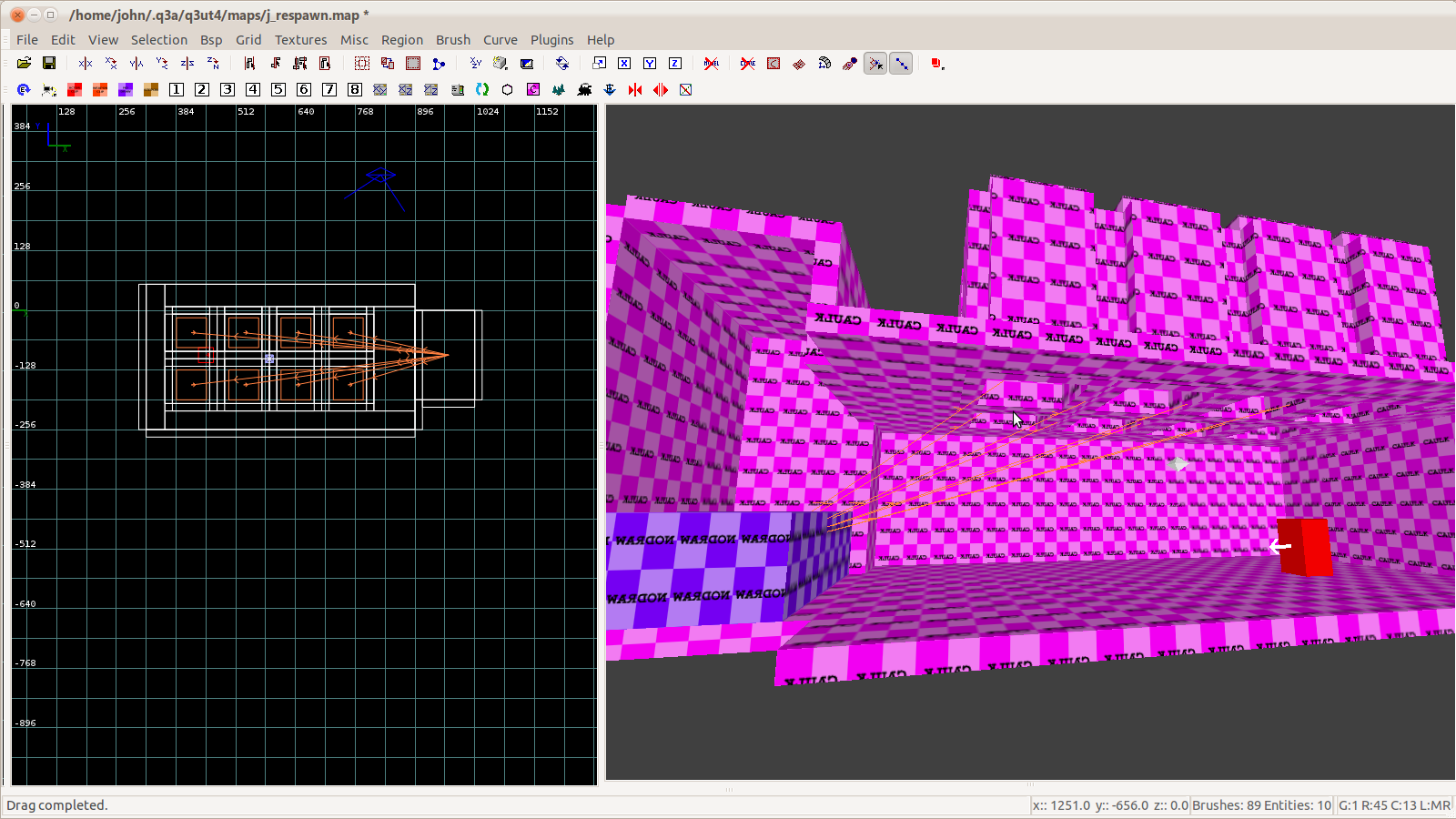Click the purple NODRAW textured brush
The width and height of the screenshot is (1456, 819).
pyautogui.click(x=701, y=569)
